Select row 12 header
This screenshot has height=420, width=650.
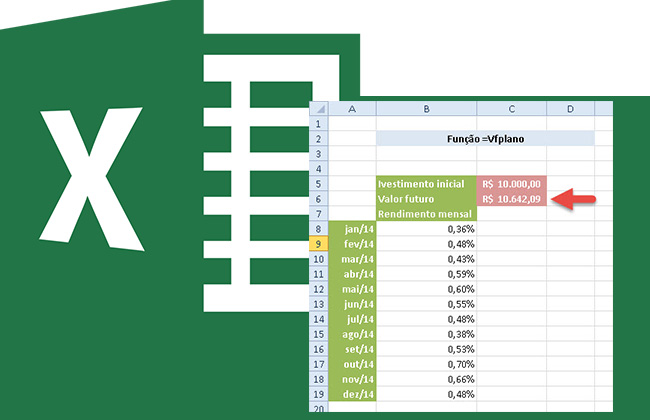coord(319,289)
